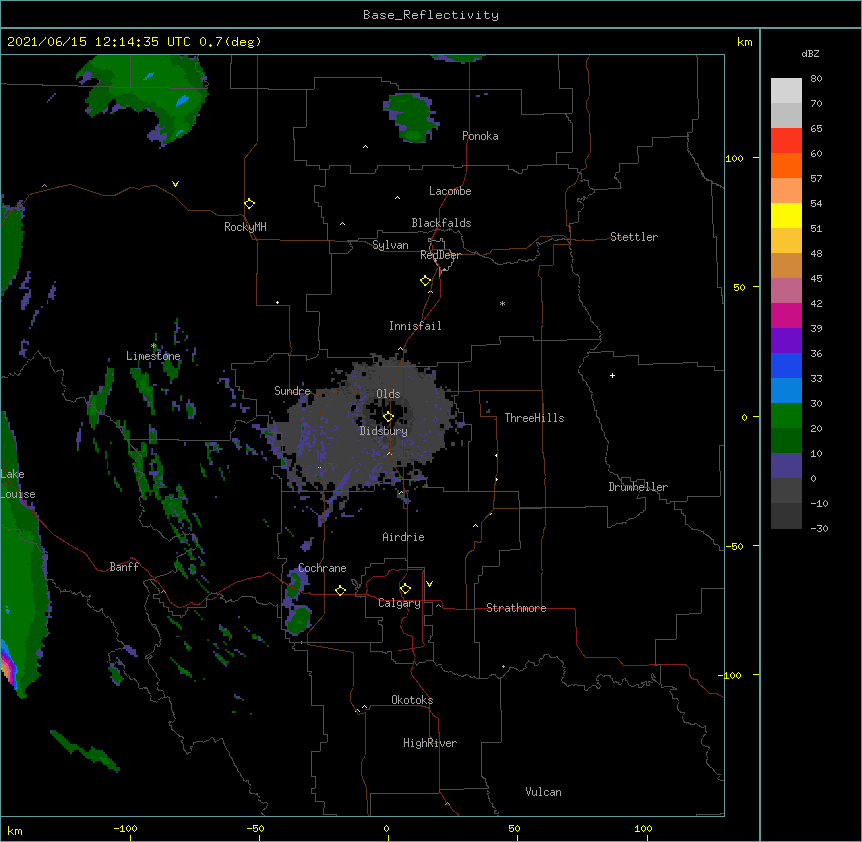Pick the bright green legend swatch between 30 and 20

[x=786, y=416]
